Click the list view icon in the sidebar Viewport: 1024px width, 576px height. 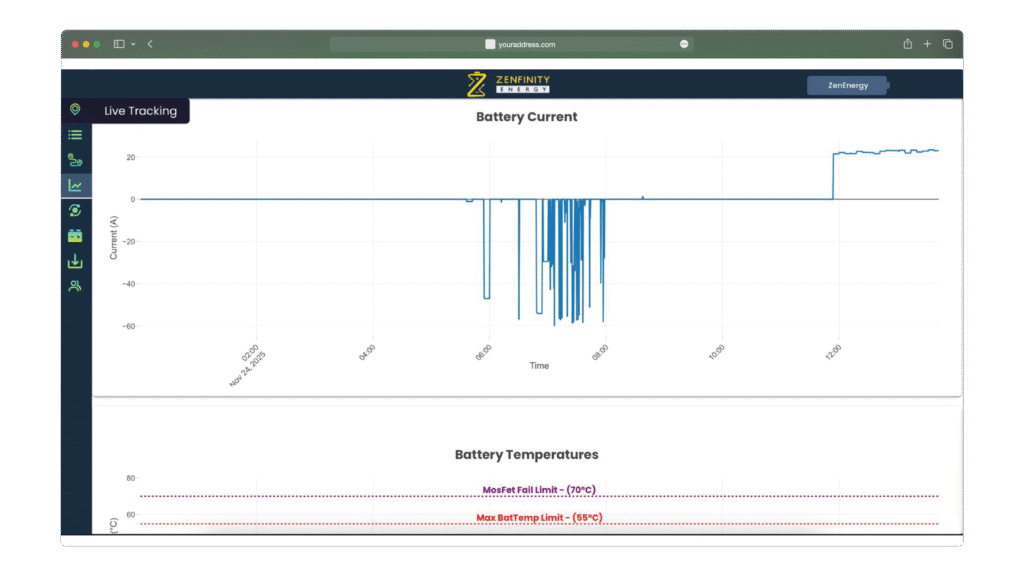(x=75, y=135)
